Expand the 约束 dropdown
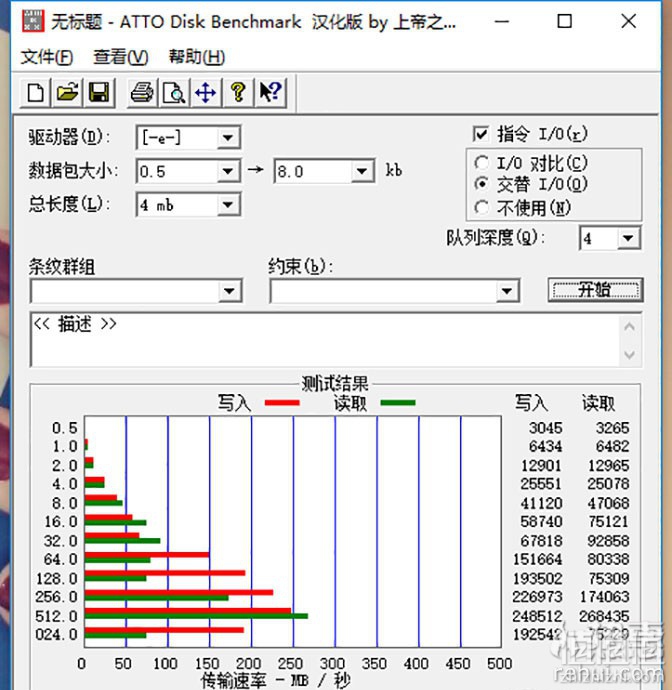The height and width of the screenshot is (690, 672). (x=507, y=291)
